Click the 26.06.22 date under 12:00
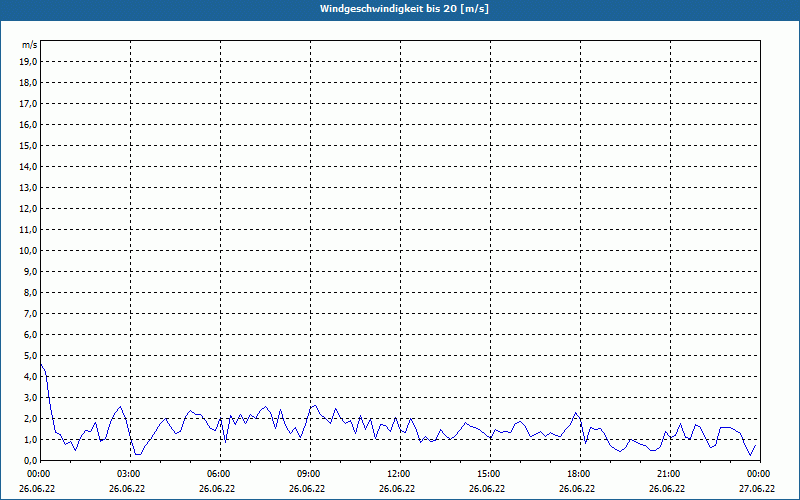The image size is (800, 500). point(397,489)
